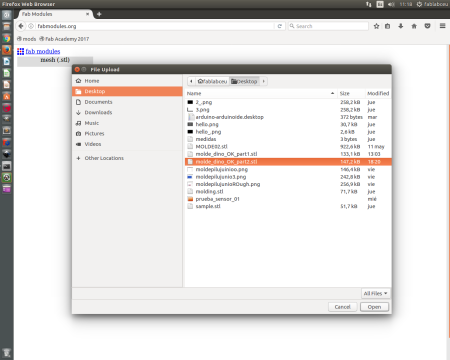The width and height of the screenshot is (450, 360).
Task: Close the Fab Modules tab
Action: 88,14
